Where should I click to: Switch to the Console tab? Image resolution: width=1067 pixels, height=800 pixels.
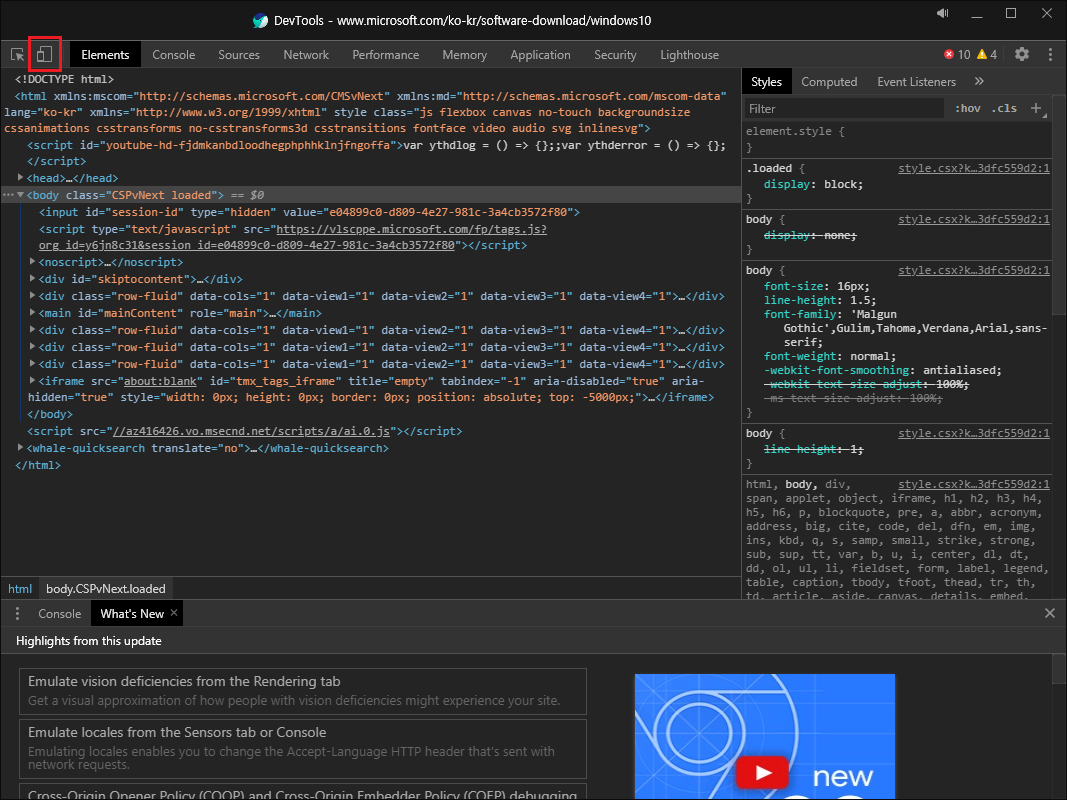[174, 54]
